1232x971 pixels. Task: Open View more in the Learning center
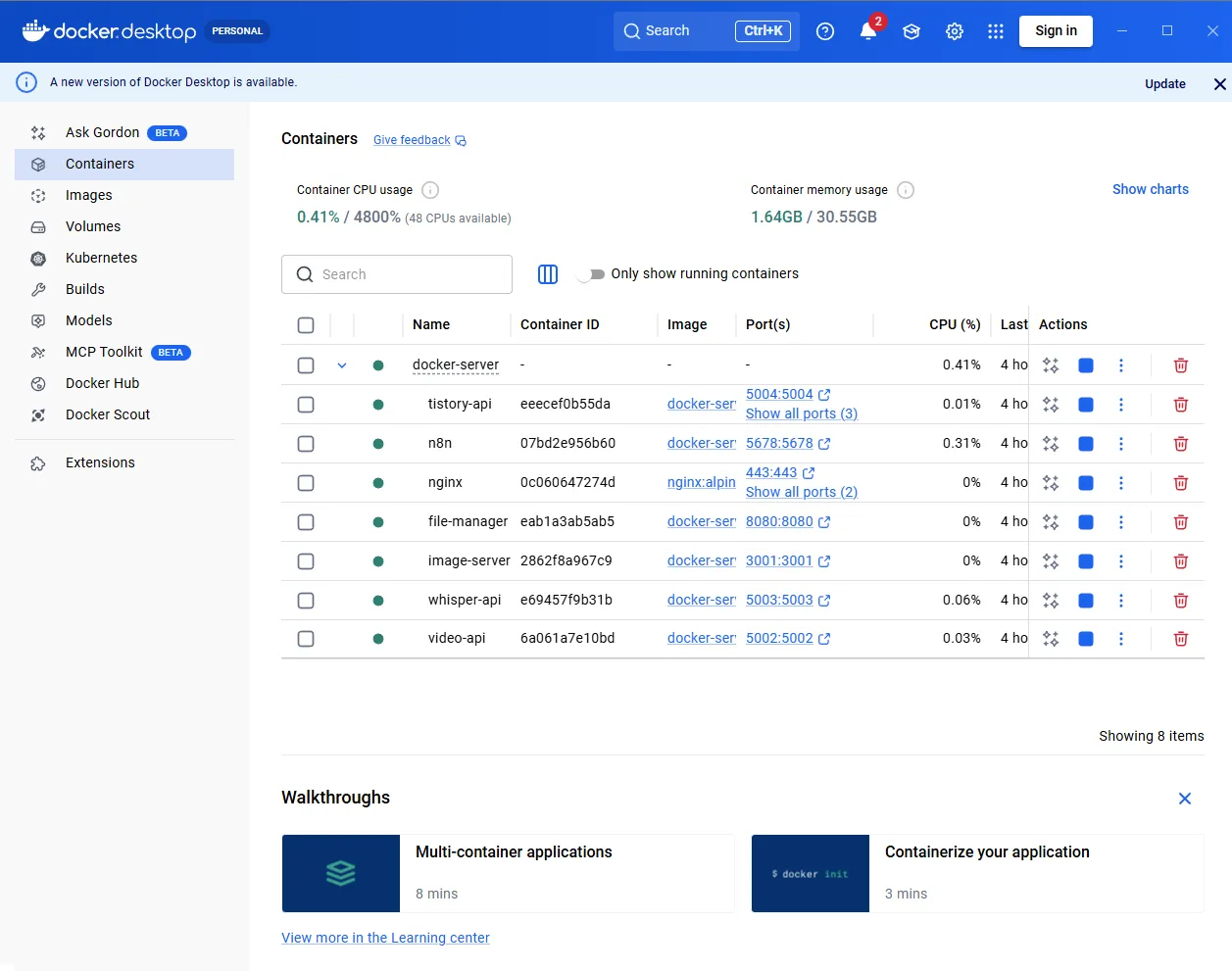385,939
